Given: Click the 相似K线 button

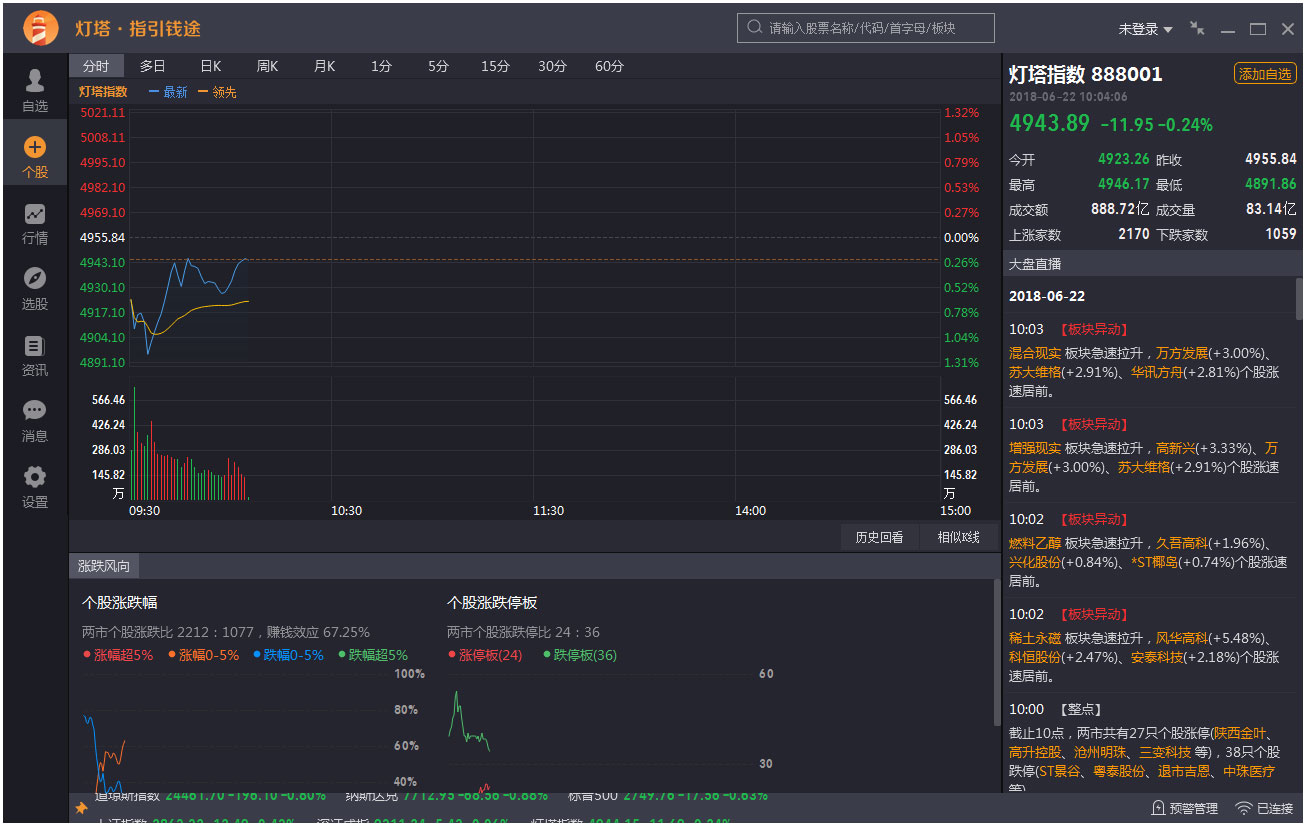Looking at the screenshot, I should click(x=958, y=537).
